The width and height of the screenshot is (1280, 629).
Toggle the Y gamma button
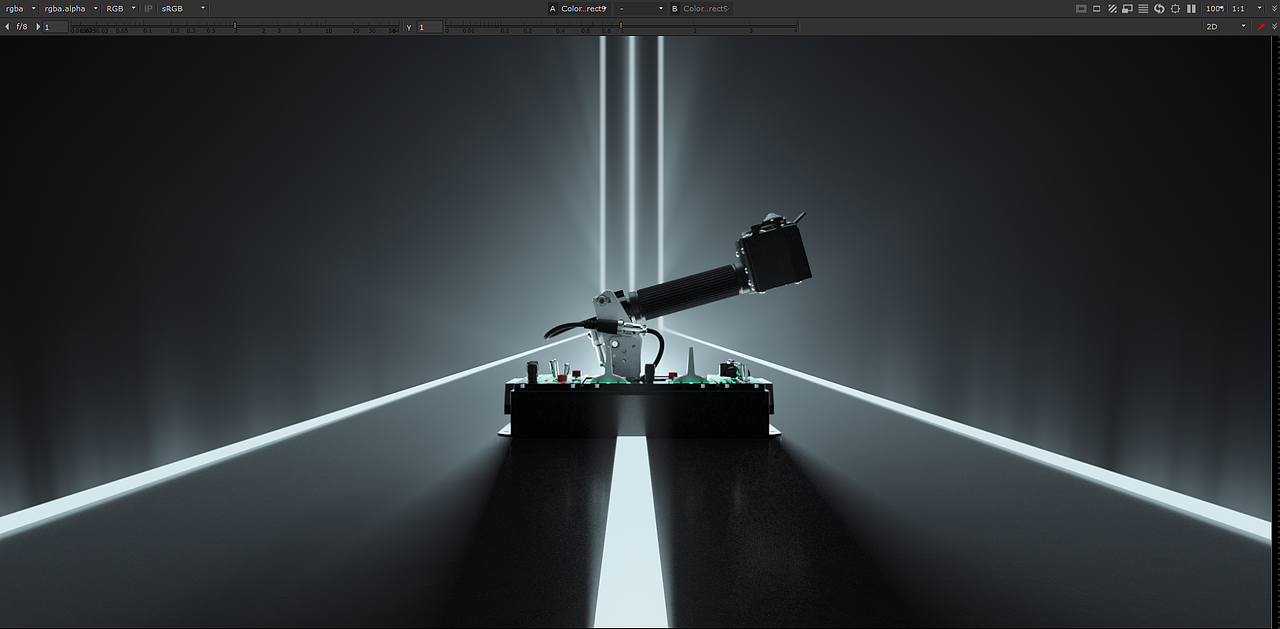(409, 27)
